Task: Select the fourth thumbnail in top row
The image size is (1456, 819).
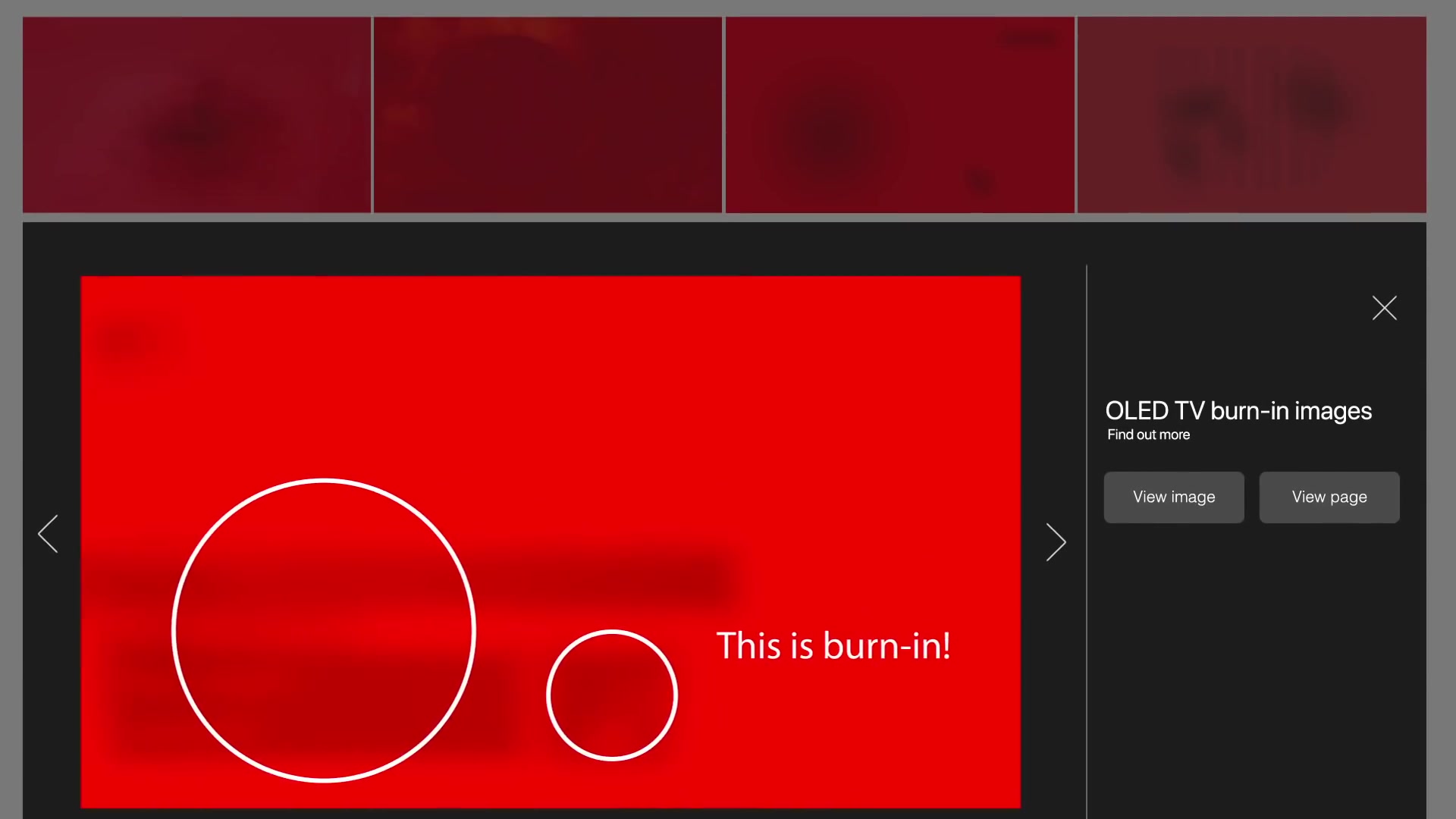Action: (x=1251, y=115)
